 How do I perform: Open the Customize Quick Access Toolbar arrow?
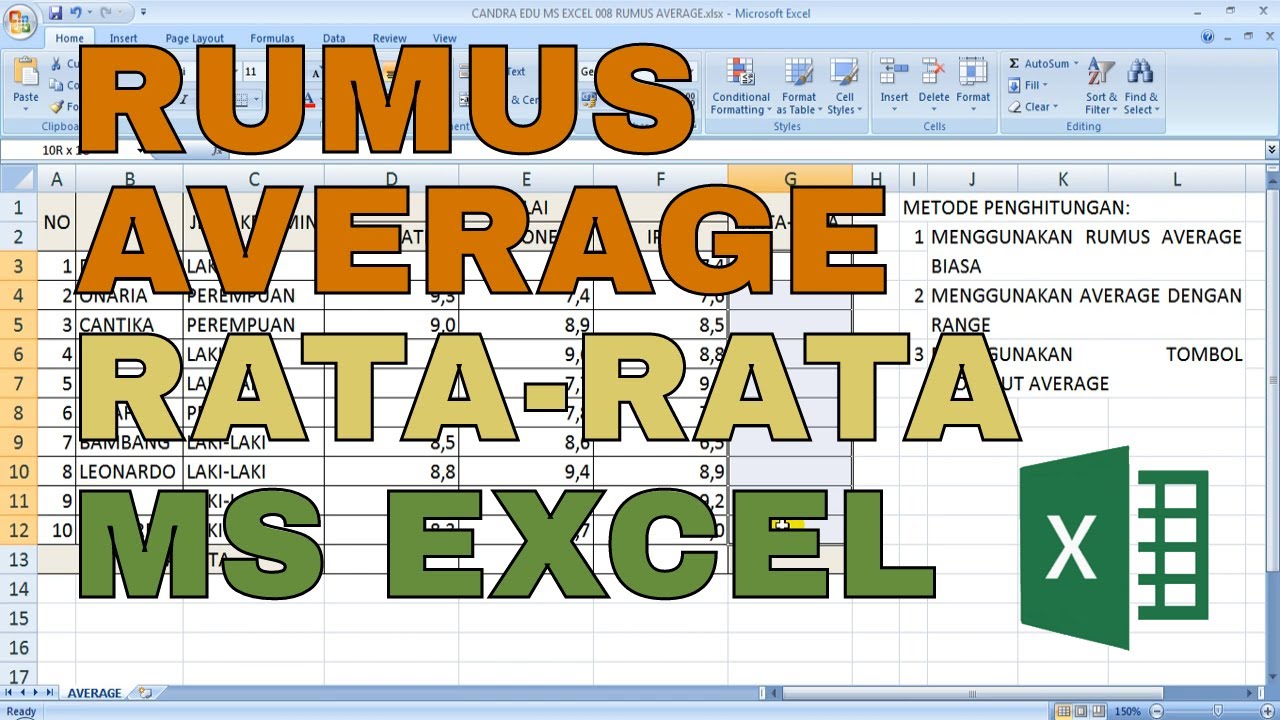pyautogui.click(x=143, y=13)
